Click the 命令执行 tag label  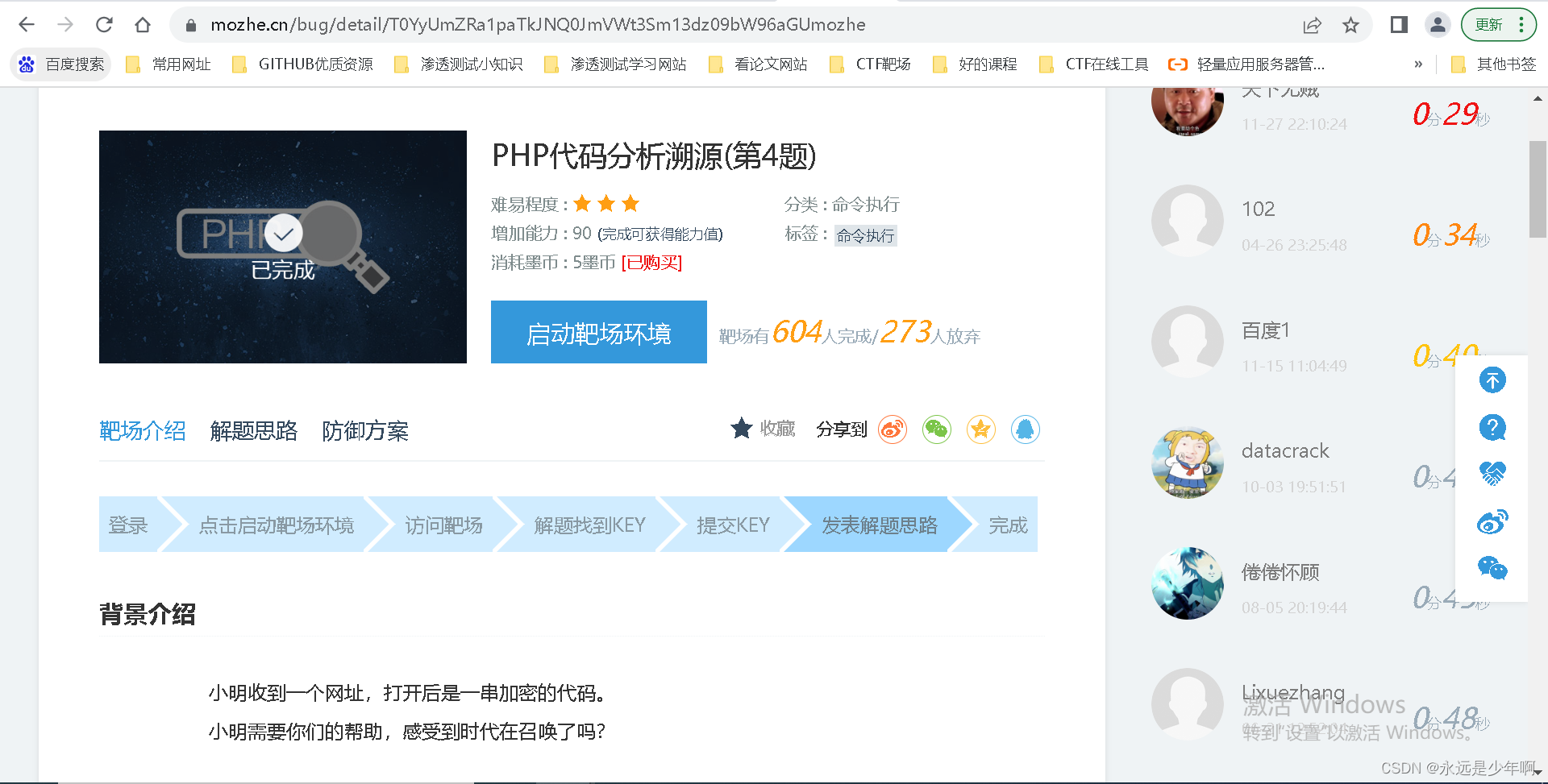click(865, 235)
